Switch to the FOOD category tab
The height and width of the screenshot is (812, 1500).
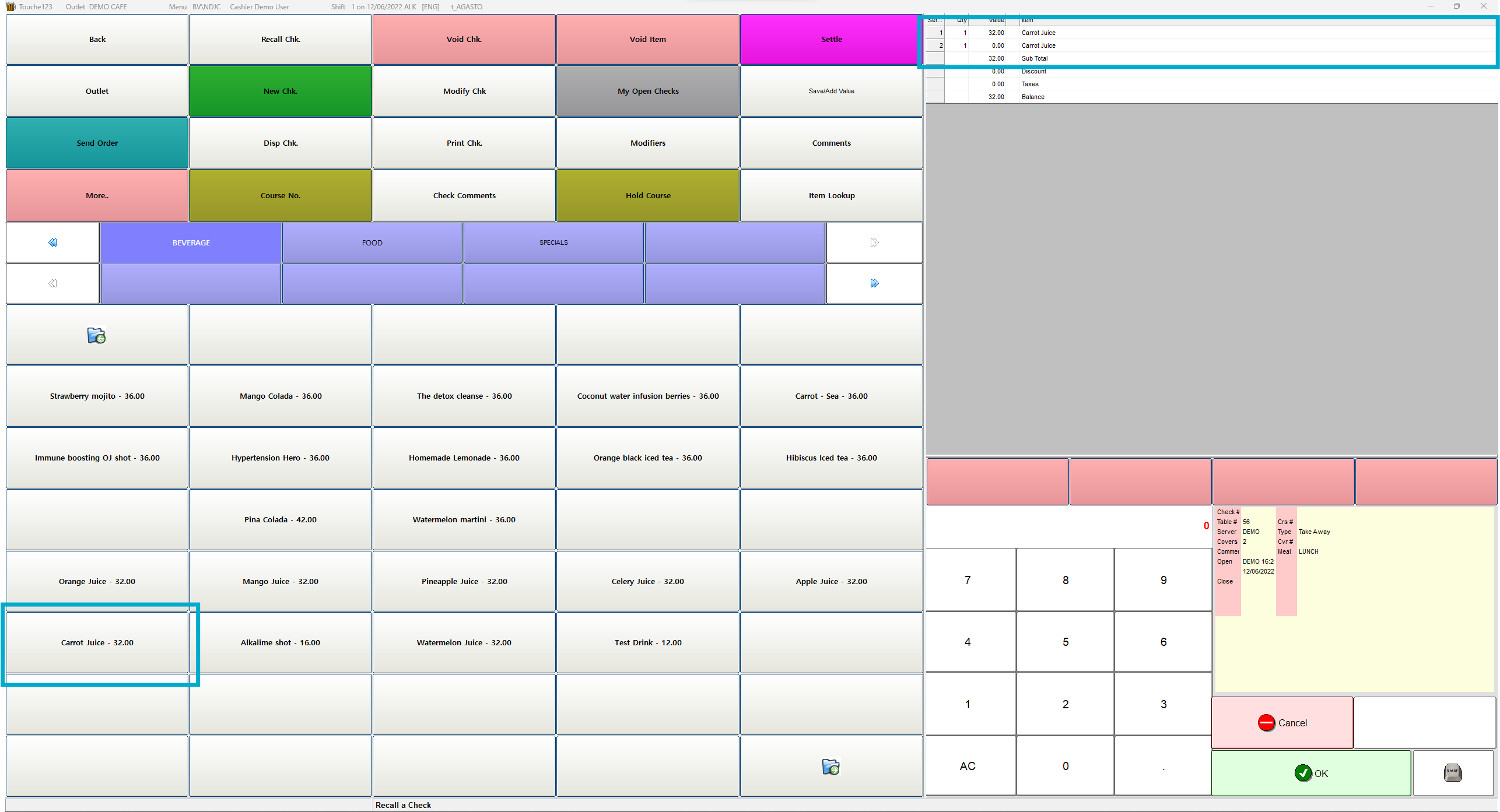pos(372,242)
